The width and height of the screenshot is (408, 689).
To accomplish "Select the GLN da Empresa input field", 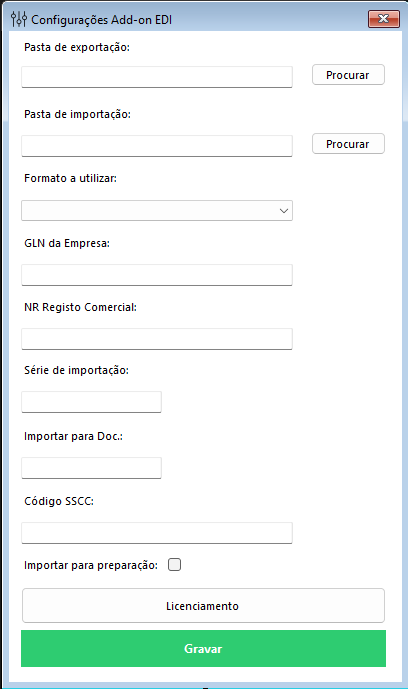I will pos(157,275).
